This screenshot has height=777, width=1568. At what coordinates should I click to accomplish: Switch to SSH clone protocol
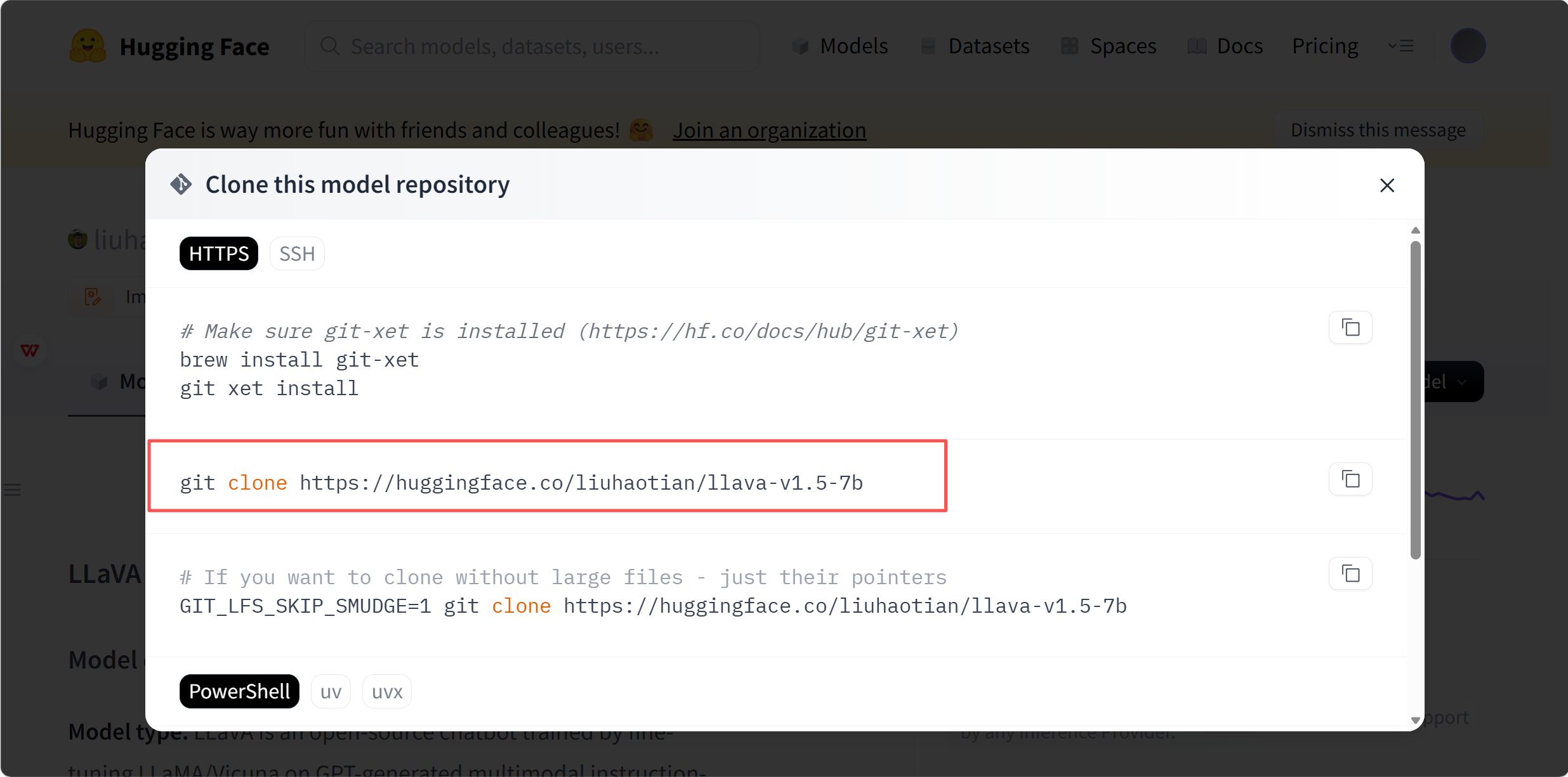click(x=297, y=254)
